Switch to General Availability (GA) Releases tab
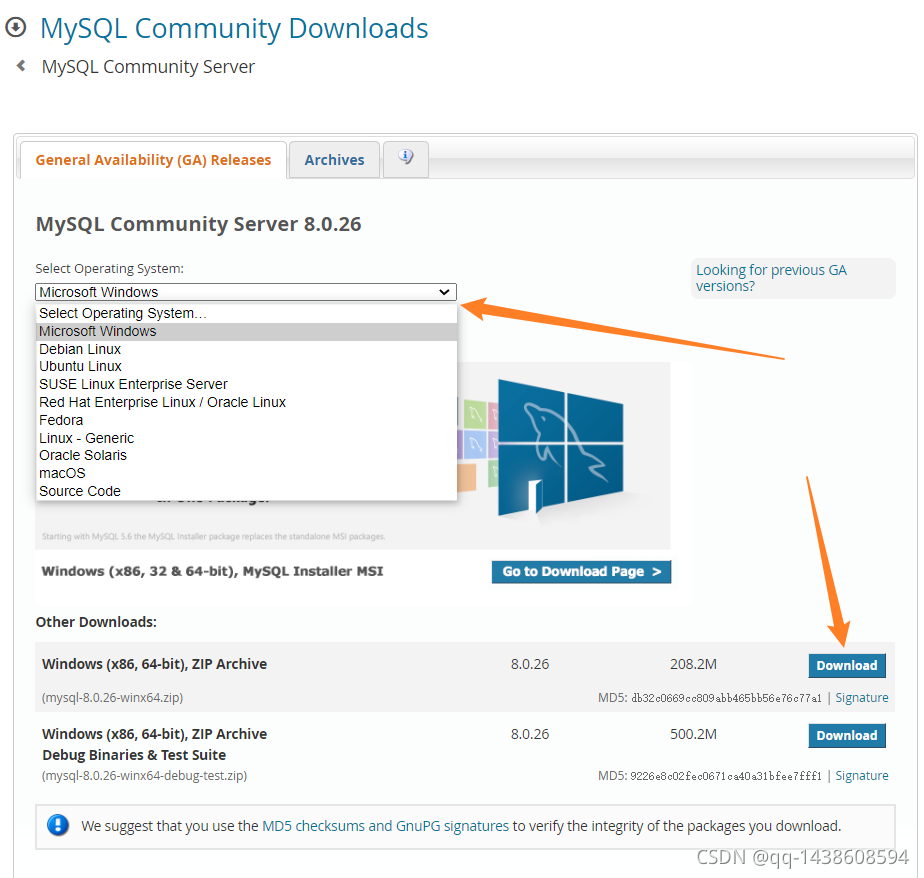This screenshot has width=924, height=878. [x=153, y=160]
